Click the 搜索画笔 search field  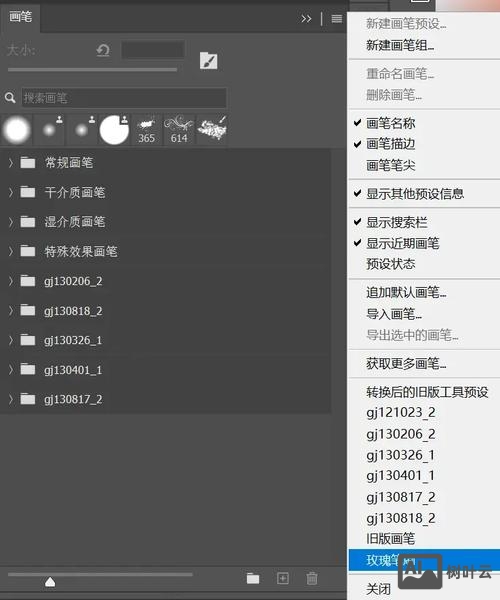(x=124, y=98)
